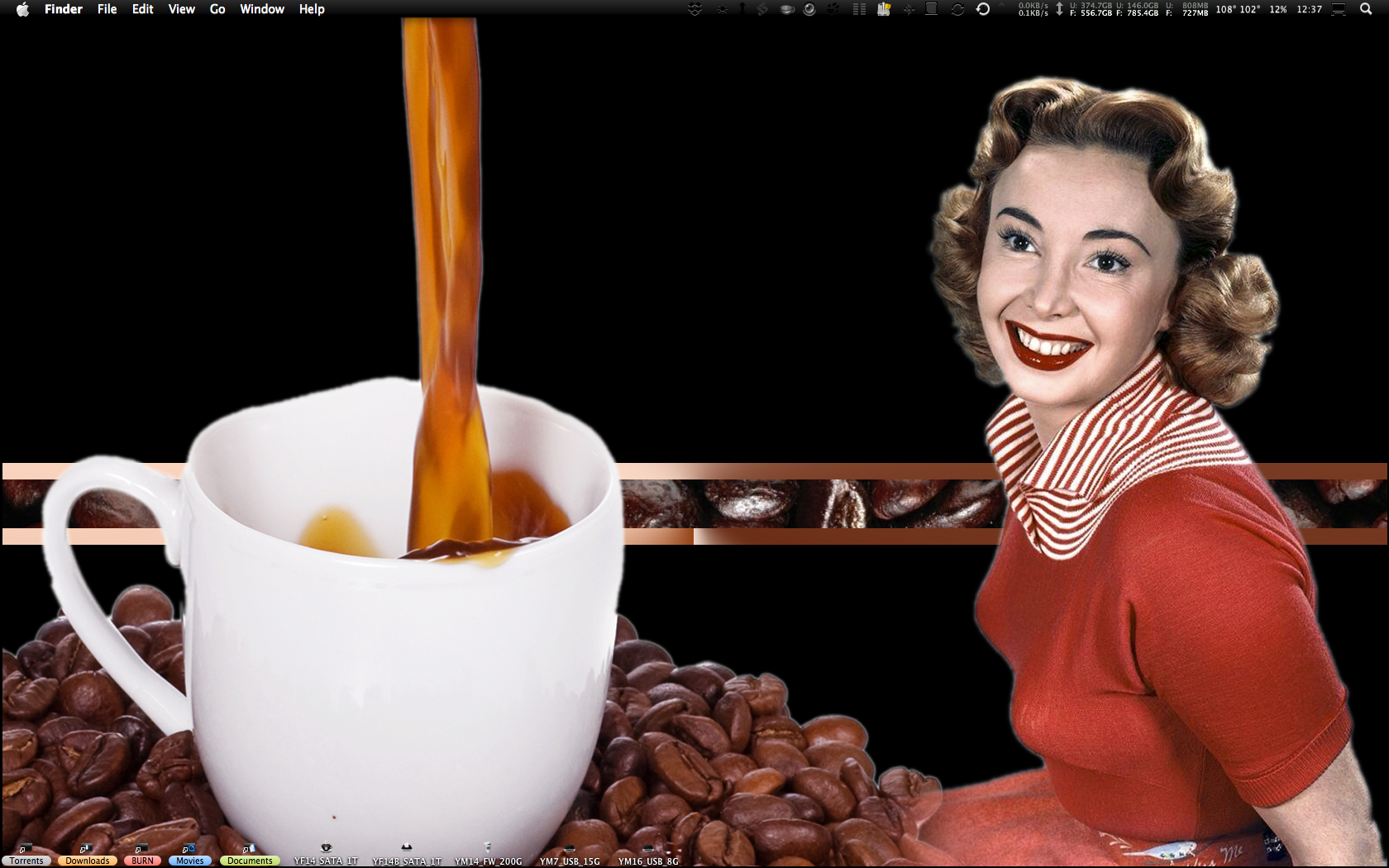The image size is (1389, 868).
Task: Click the 12:37 menu bar clock
Action: [1310, 9]
